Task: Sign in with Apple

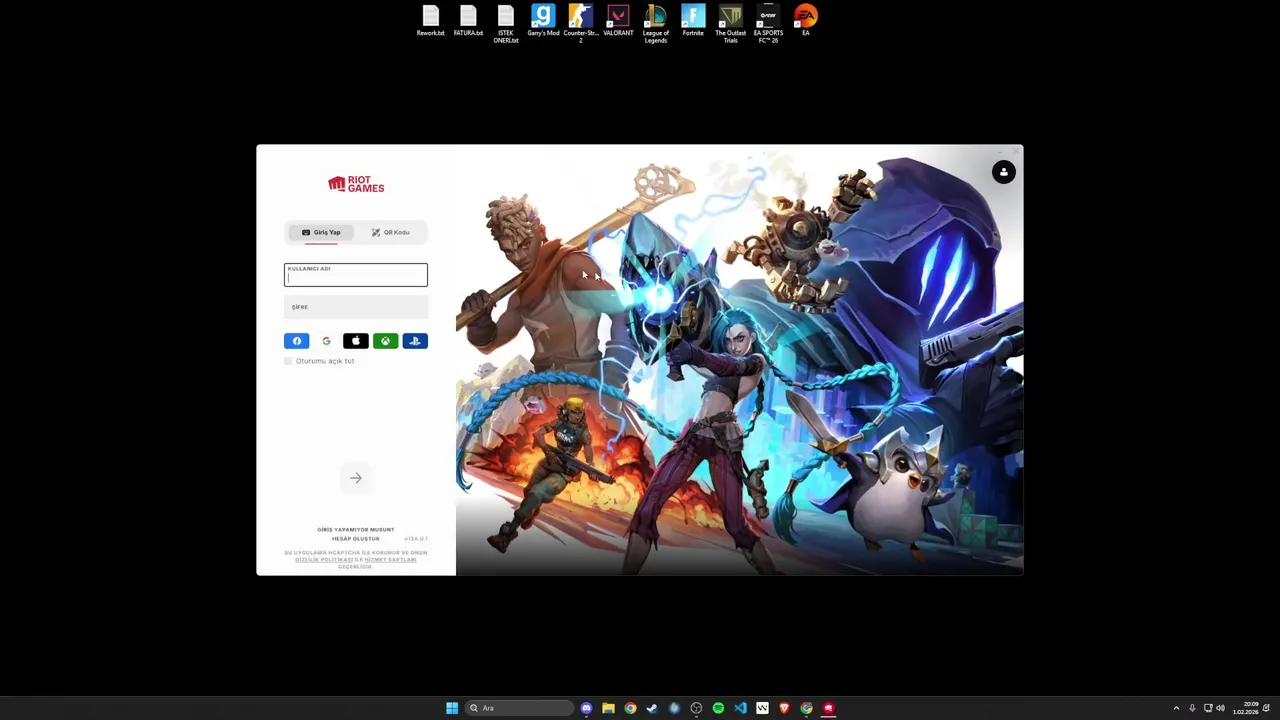Action: [x=356, y=341]
